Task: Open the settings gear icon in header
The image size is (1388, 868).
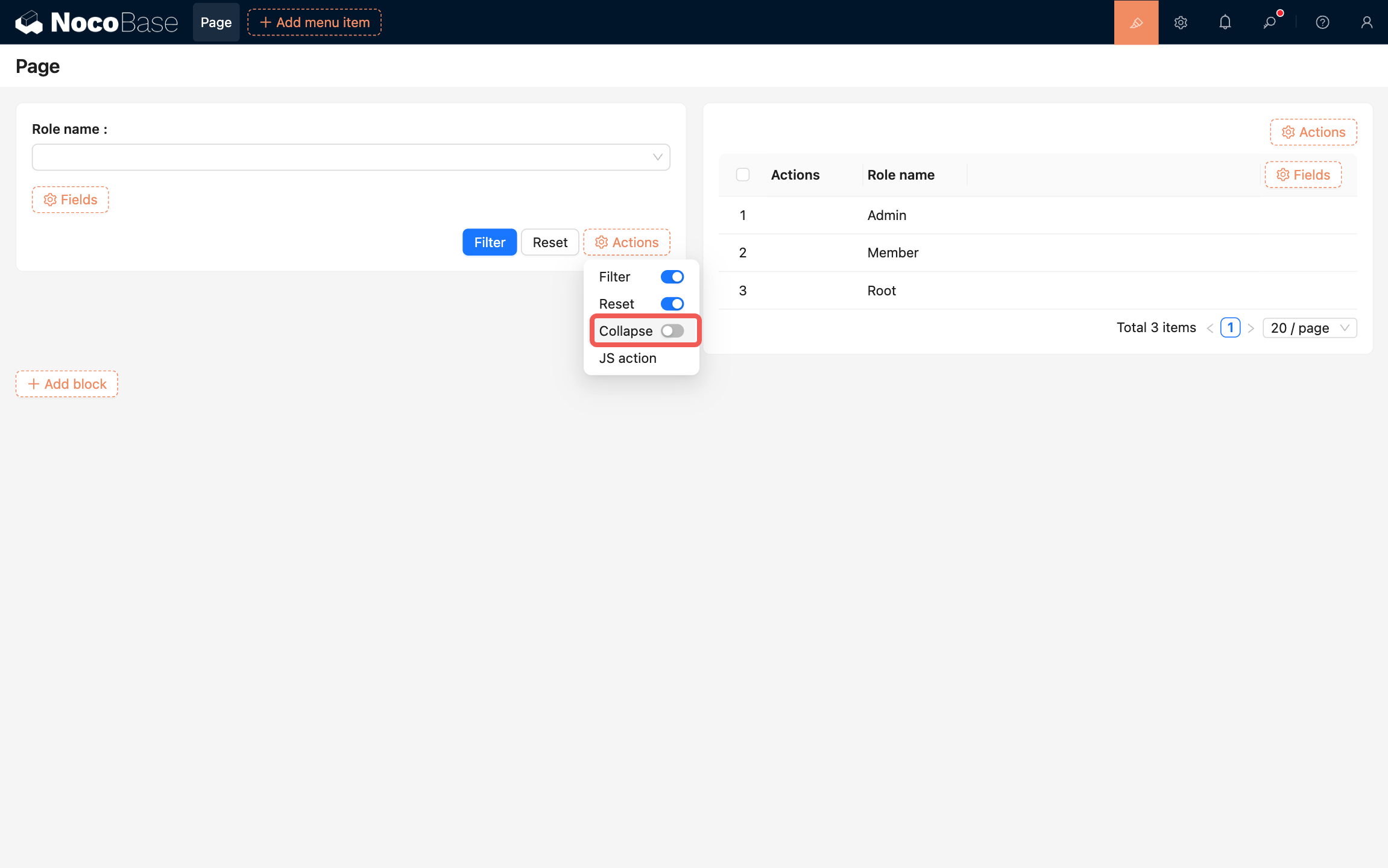Action: coord(1181,22)
